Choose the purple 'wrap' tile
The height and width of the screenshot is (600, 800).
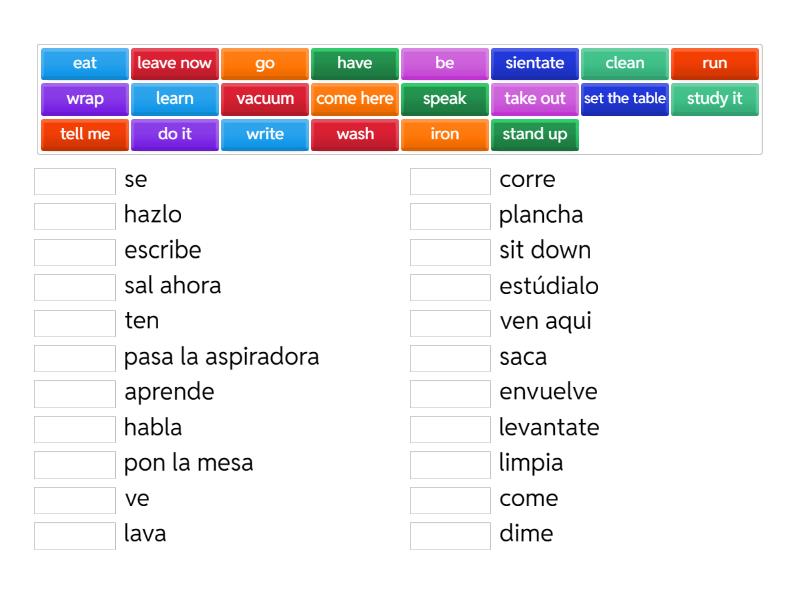pos(85,99)
